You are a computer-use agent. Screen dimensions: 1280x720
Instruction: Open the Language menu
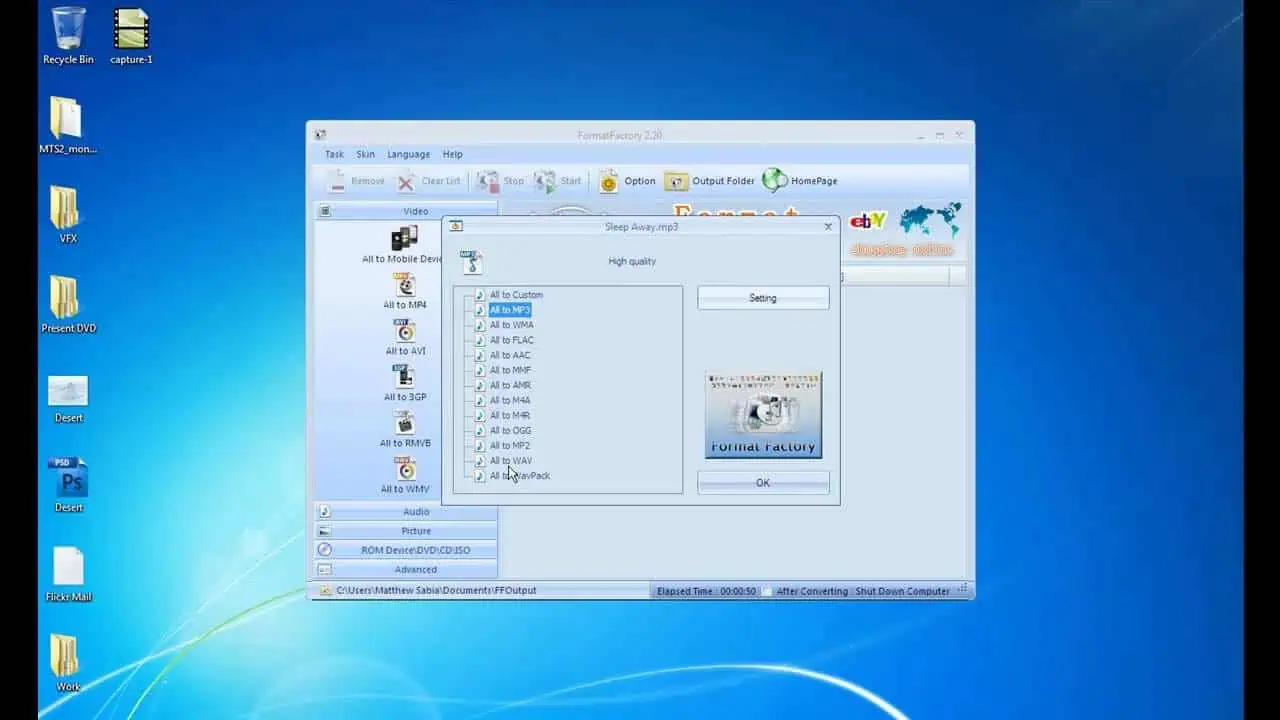click(408, 154)
